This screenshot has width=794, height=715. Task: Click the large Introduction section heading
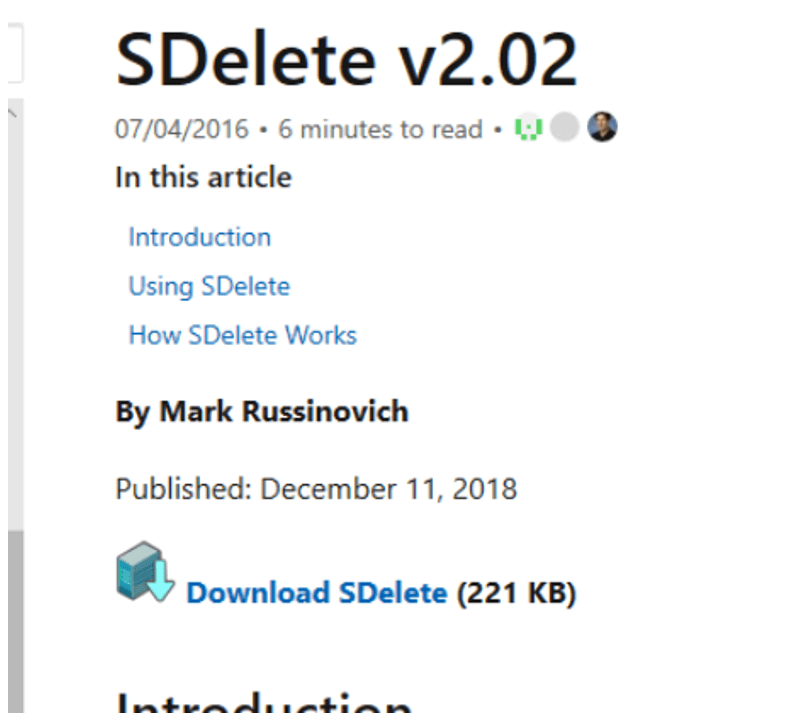tap(264, 700)
